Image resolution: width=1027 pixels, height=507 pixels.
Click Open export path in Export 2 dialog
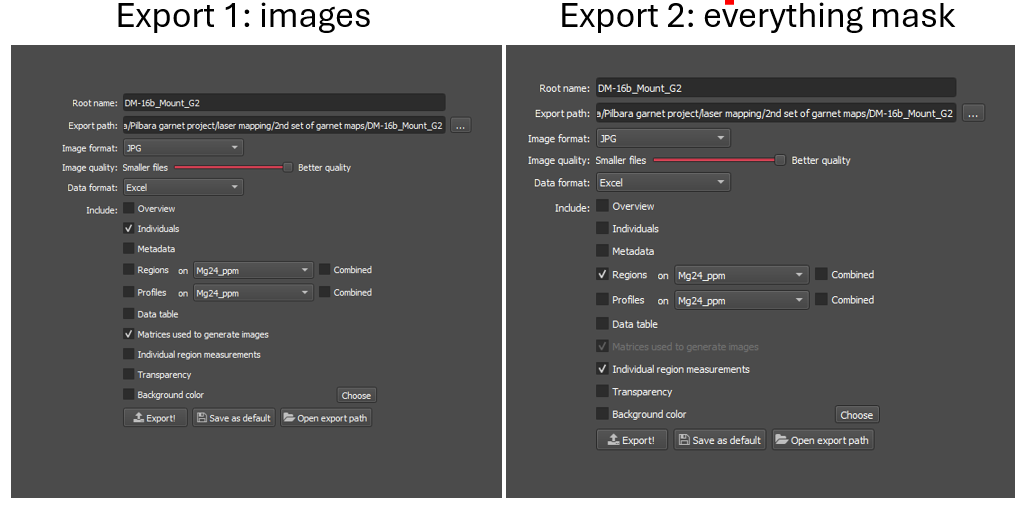click(x=823, y=440)
